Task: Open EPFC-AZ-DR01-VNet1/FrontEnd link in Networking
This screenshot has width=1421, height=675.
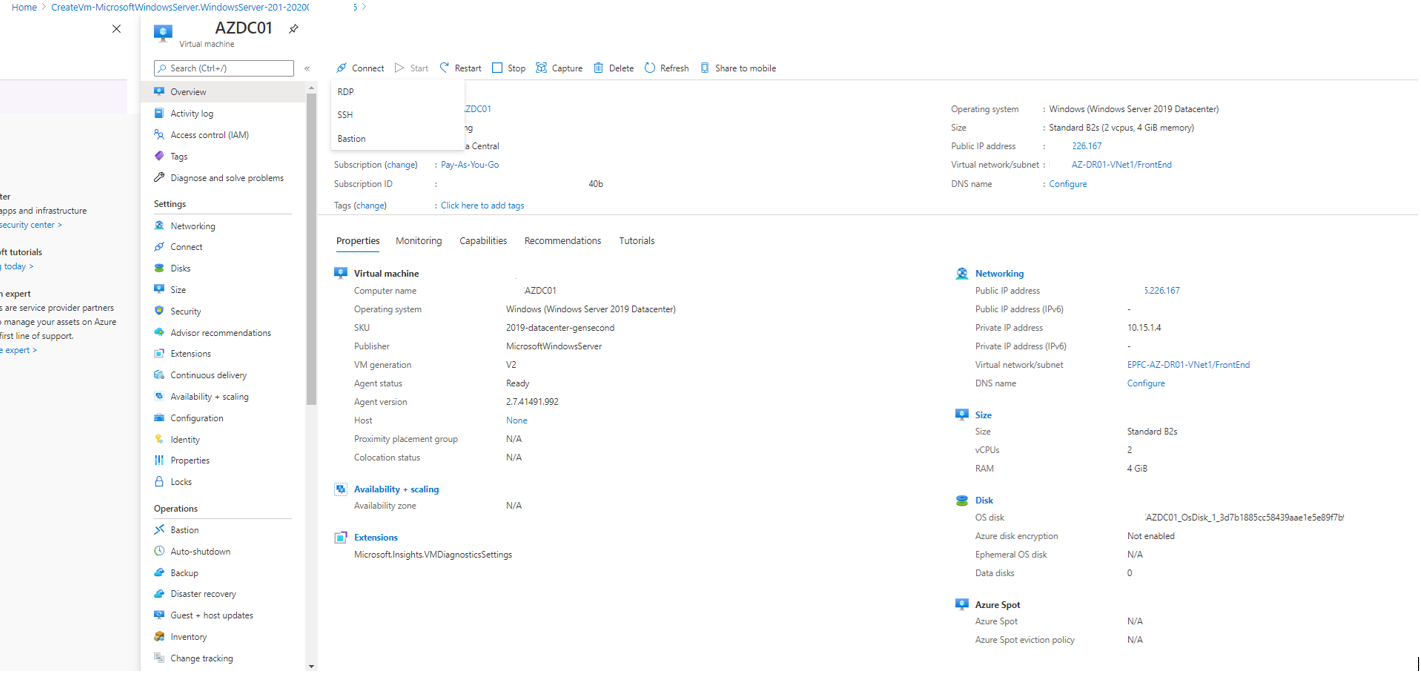Action: pos(1188,365)
